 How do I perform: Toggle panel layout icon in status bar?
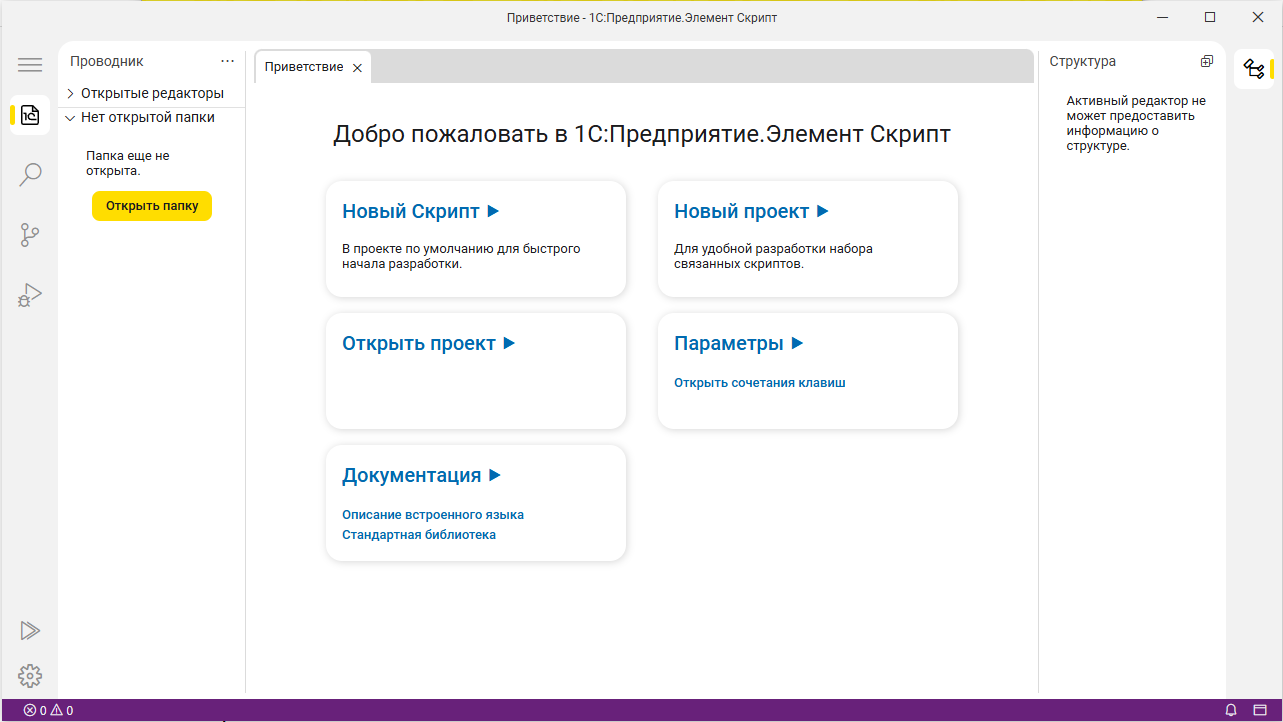pyautogui.click(x=1259, y=711)
